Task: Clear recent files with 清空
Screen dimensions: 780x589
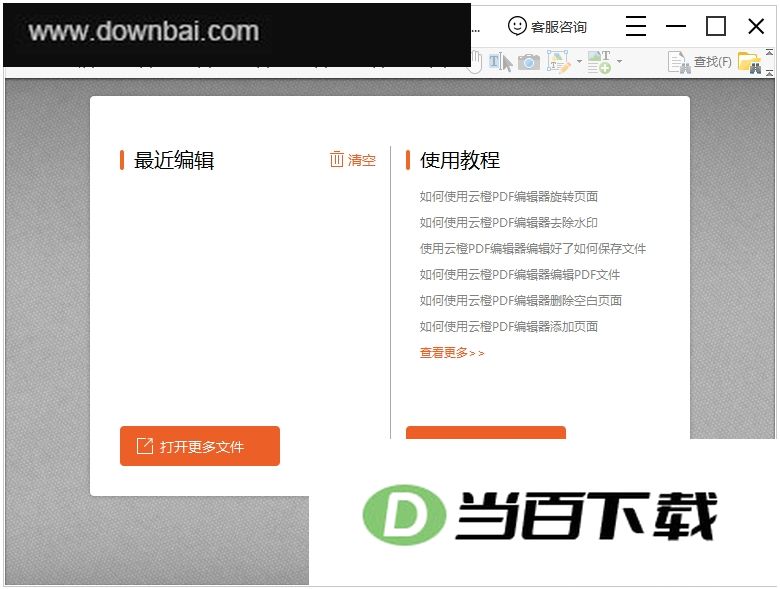Action: click(353, 160)
